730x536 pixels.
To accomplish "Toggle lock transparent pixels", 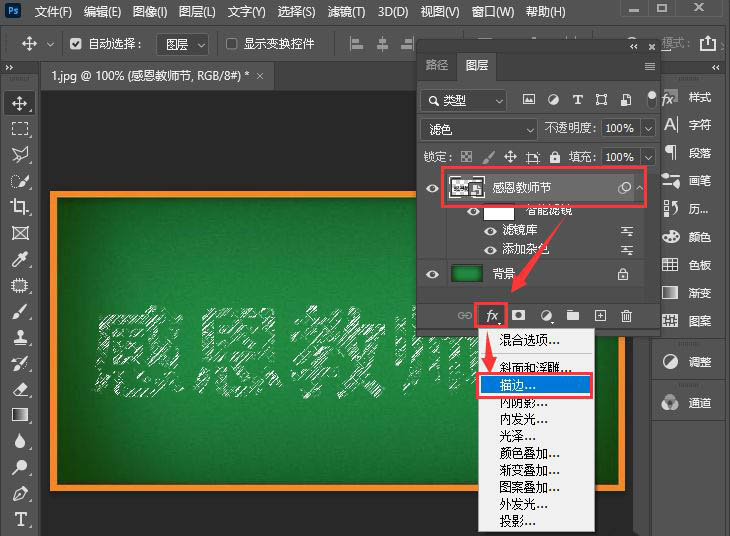I will 466,157.
